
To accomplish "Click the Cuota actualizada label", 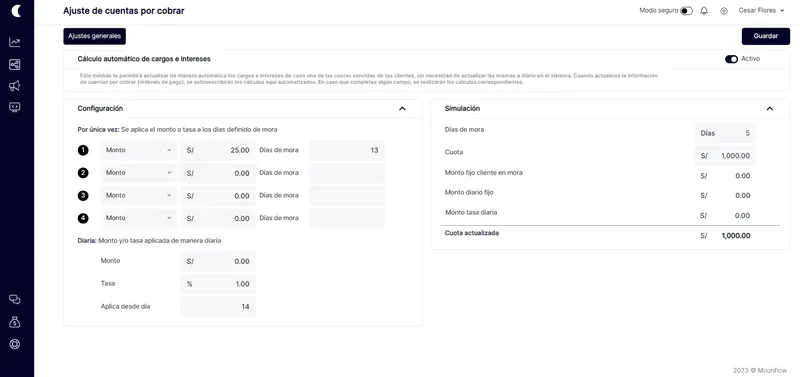I will tap(472, 233).
